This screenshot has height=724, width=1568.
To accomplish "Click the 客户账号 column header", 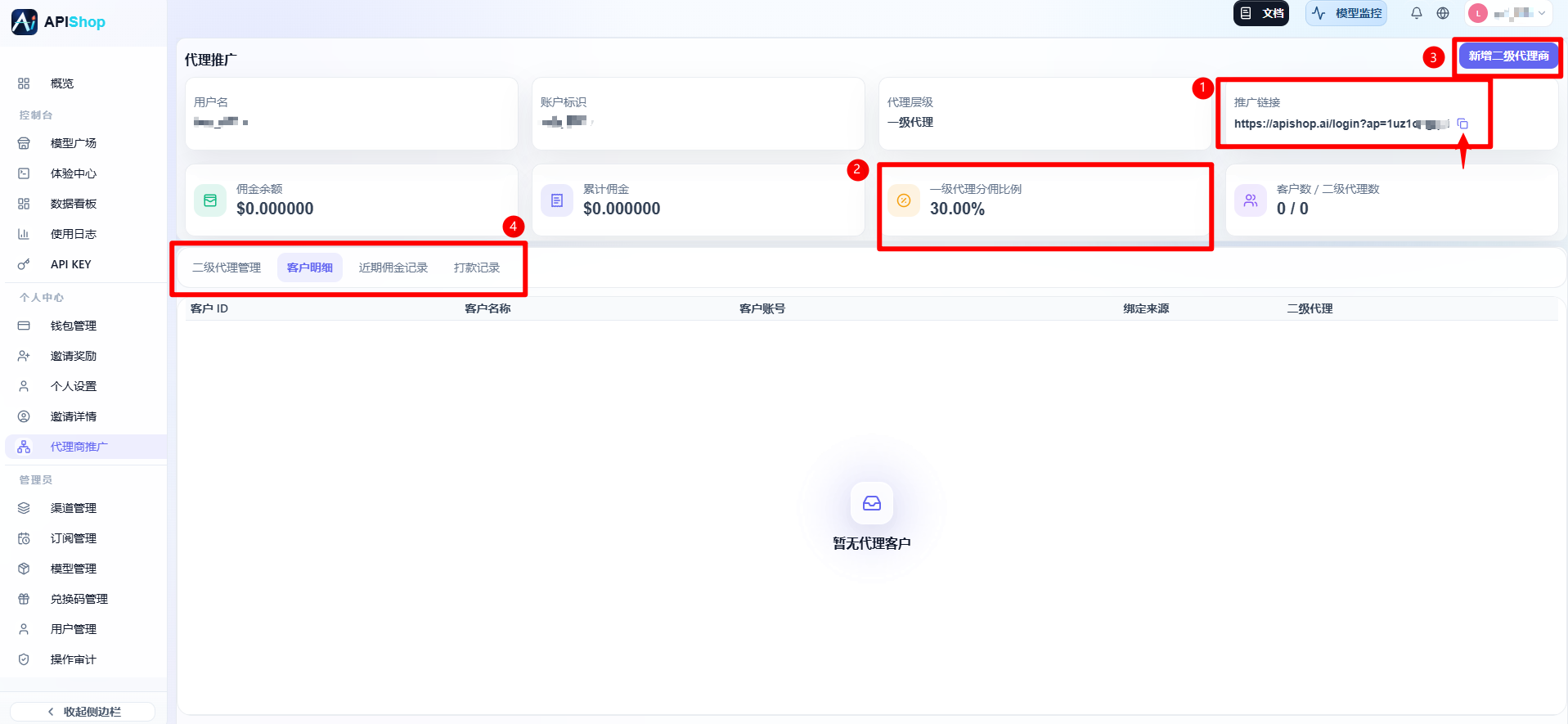I will click(762, 308).
